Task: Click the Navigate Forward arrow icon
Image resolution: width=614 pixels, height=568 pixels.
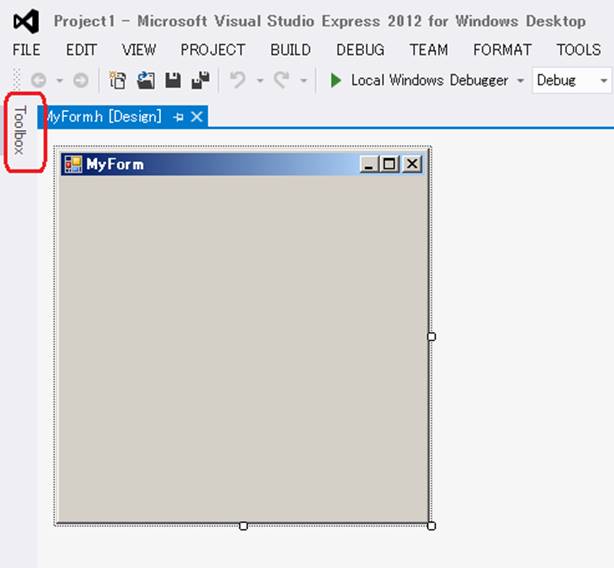Action: [x=80, y=81]
